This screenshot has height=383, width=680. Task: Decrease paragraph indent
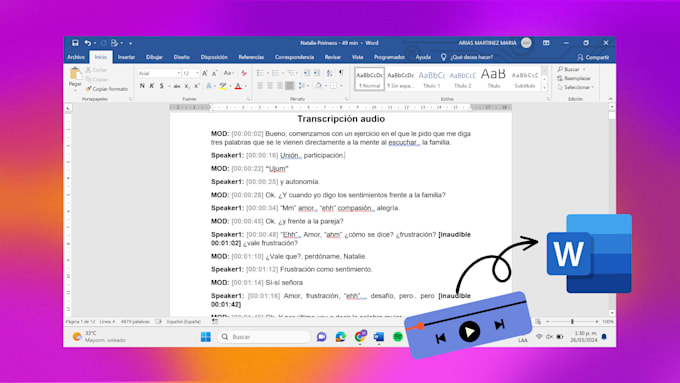pos(307,73)
